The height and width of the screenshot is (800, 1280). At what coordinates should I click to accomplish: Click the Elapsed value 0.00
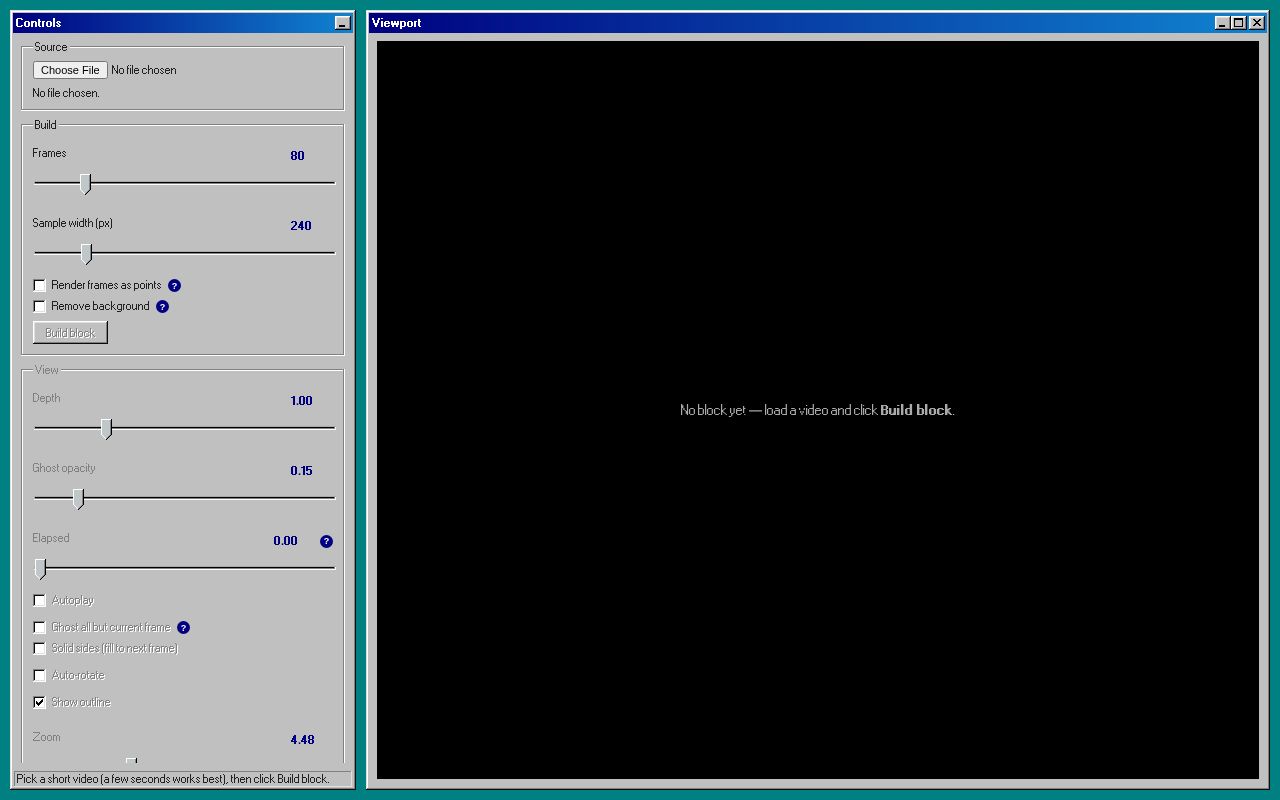tap(285, 541)
